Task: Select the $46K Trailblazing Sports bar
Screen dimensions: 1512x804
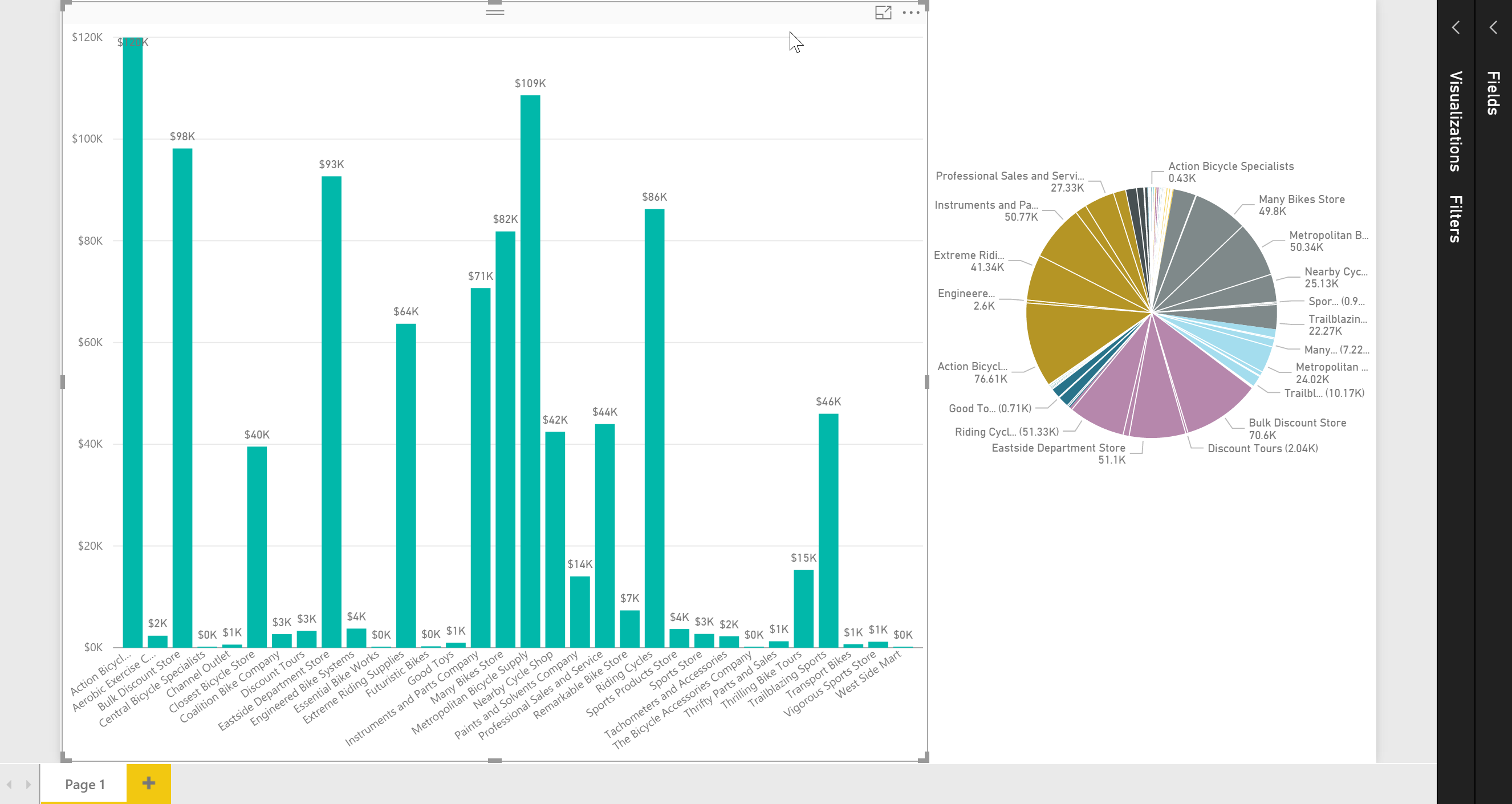Action: tap(828, 530)
